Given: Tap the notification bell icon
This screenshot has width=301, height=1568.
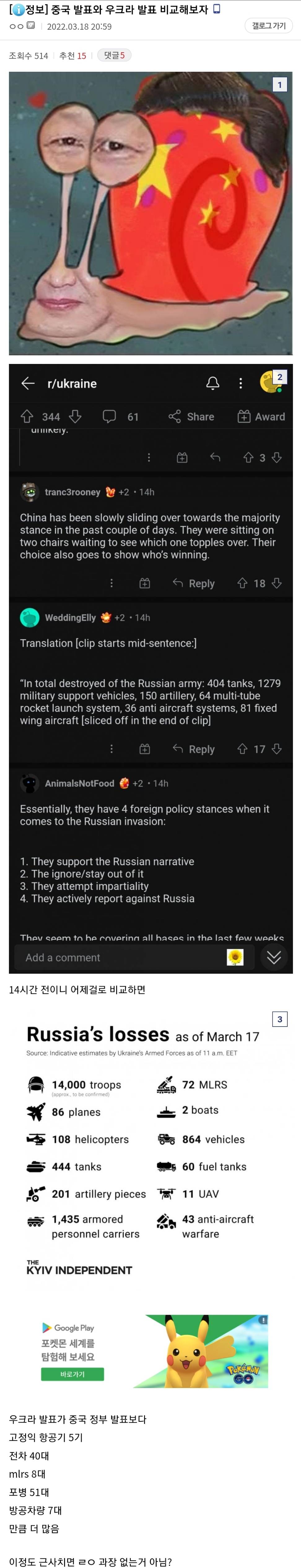Looking at the screenshot, I should [x=213, y=383].
